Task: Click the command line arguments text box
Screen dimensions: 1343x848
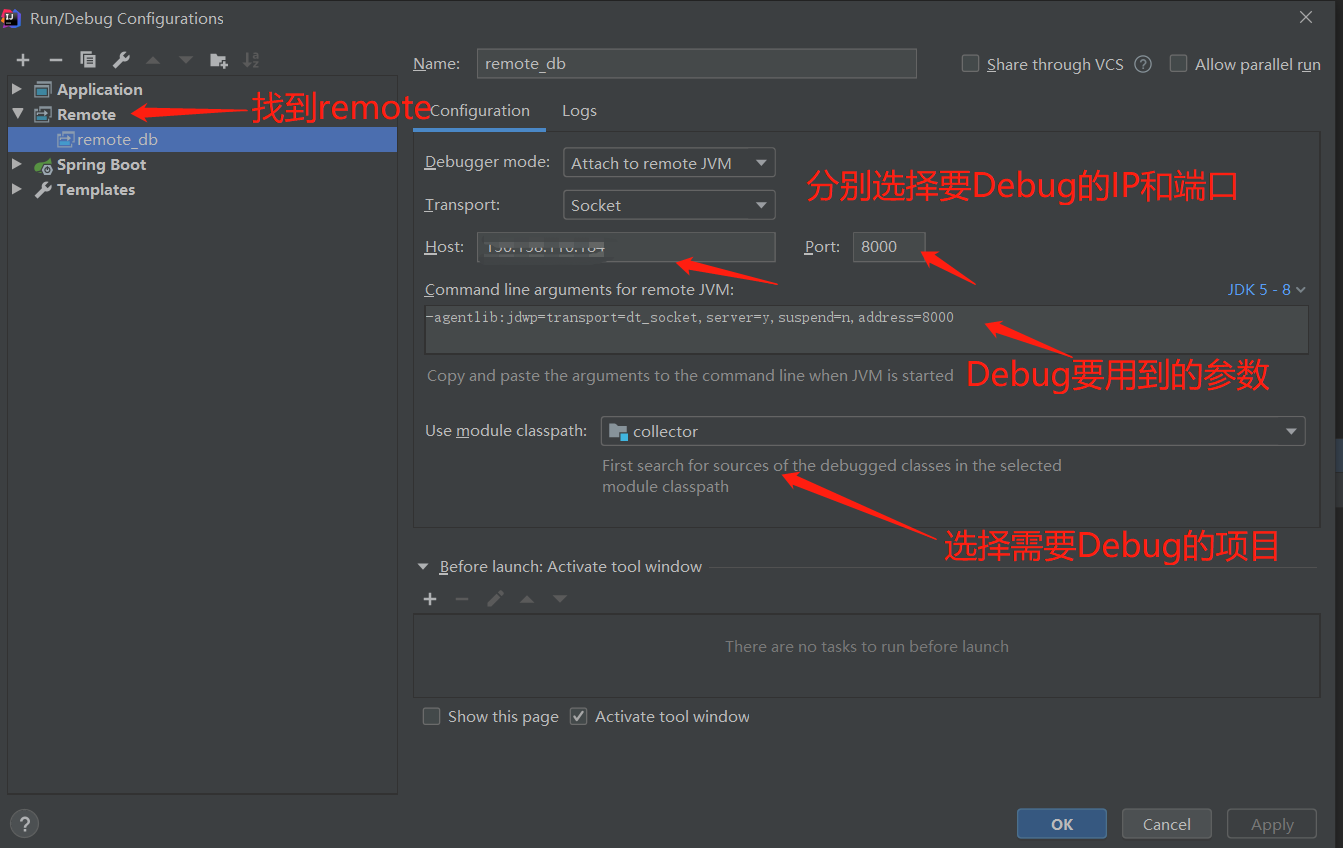Action: tap(867, 329)
